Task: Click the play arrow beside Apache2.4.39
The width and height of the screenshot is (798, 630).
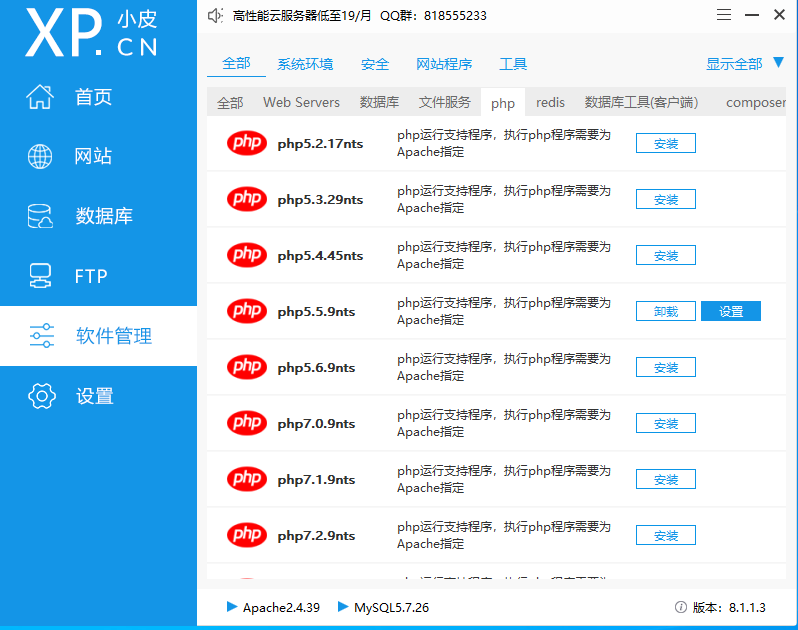Action: point(232,607)
